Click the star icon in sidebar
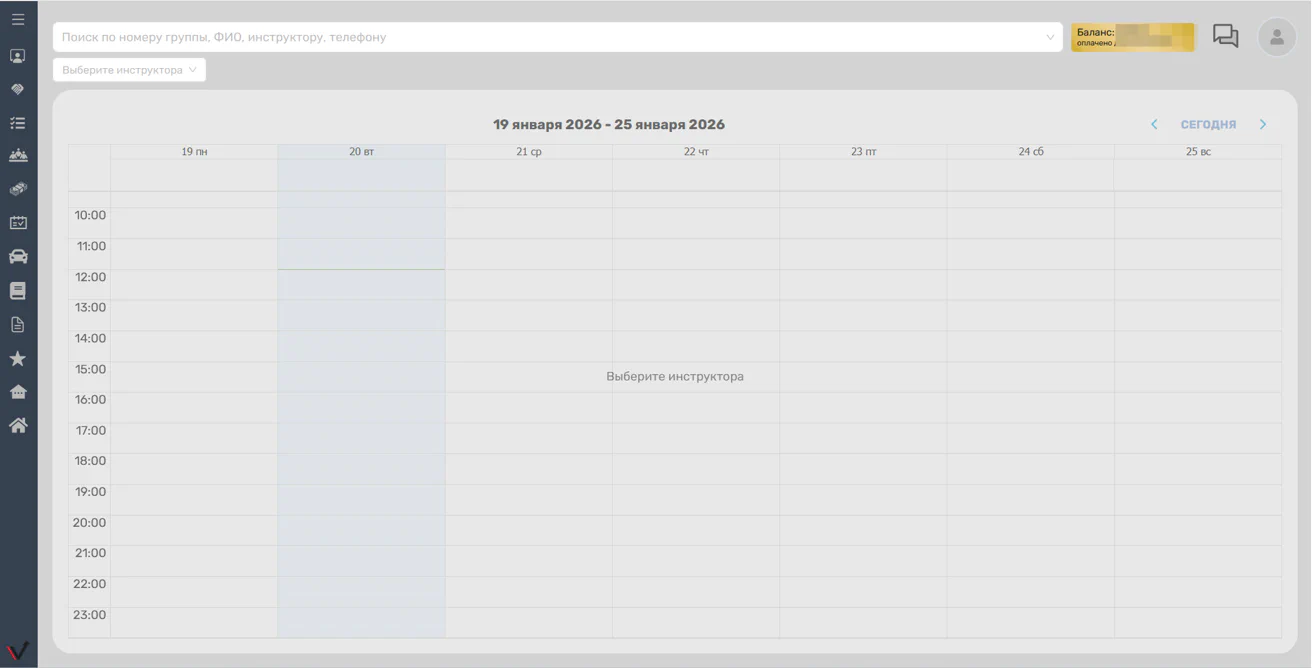The image size is (1312, 668). pyautogui.click(x=18, y=359)
